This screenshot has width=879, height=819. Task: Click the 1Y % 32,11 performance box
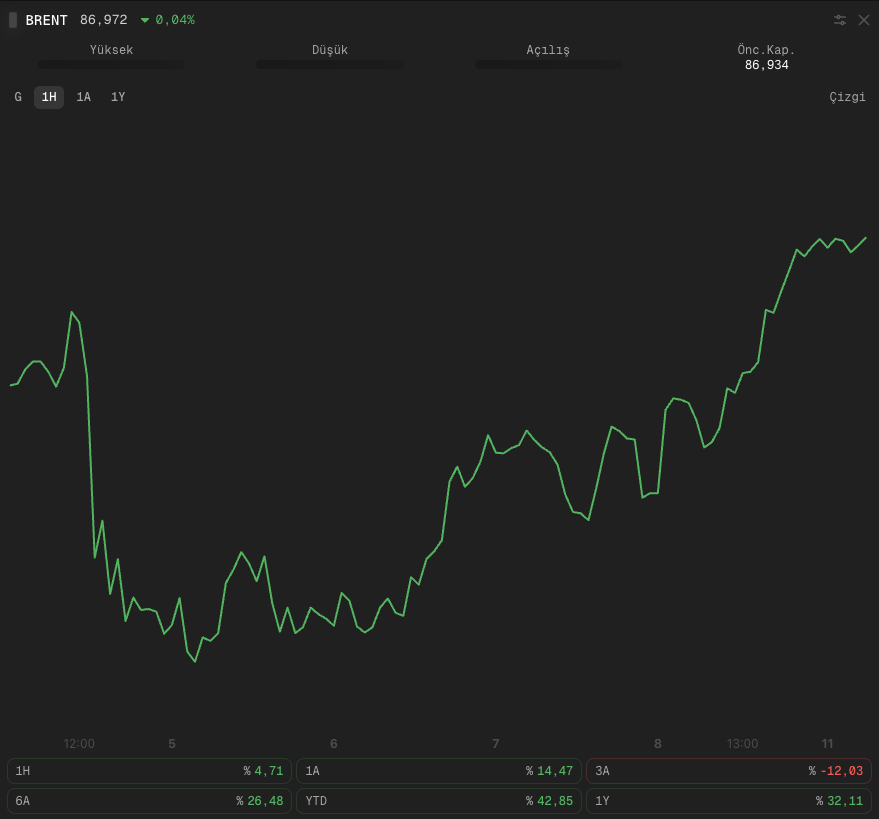[729, 801]
